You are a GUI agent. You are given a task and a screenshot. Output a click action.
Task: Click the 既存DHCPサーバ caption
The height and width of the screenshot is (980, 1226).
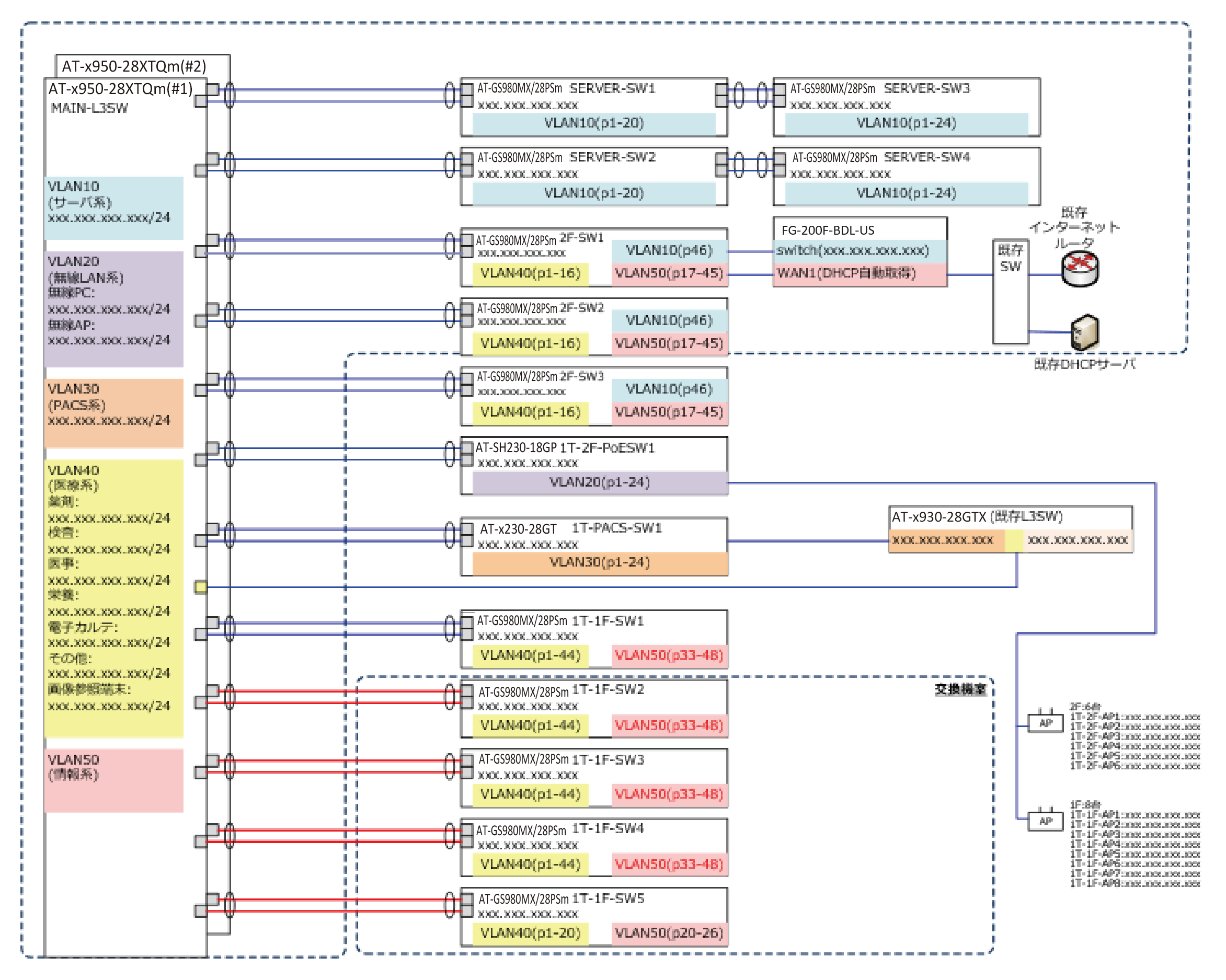coord(1085,364)
